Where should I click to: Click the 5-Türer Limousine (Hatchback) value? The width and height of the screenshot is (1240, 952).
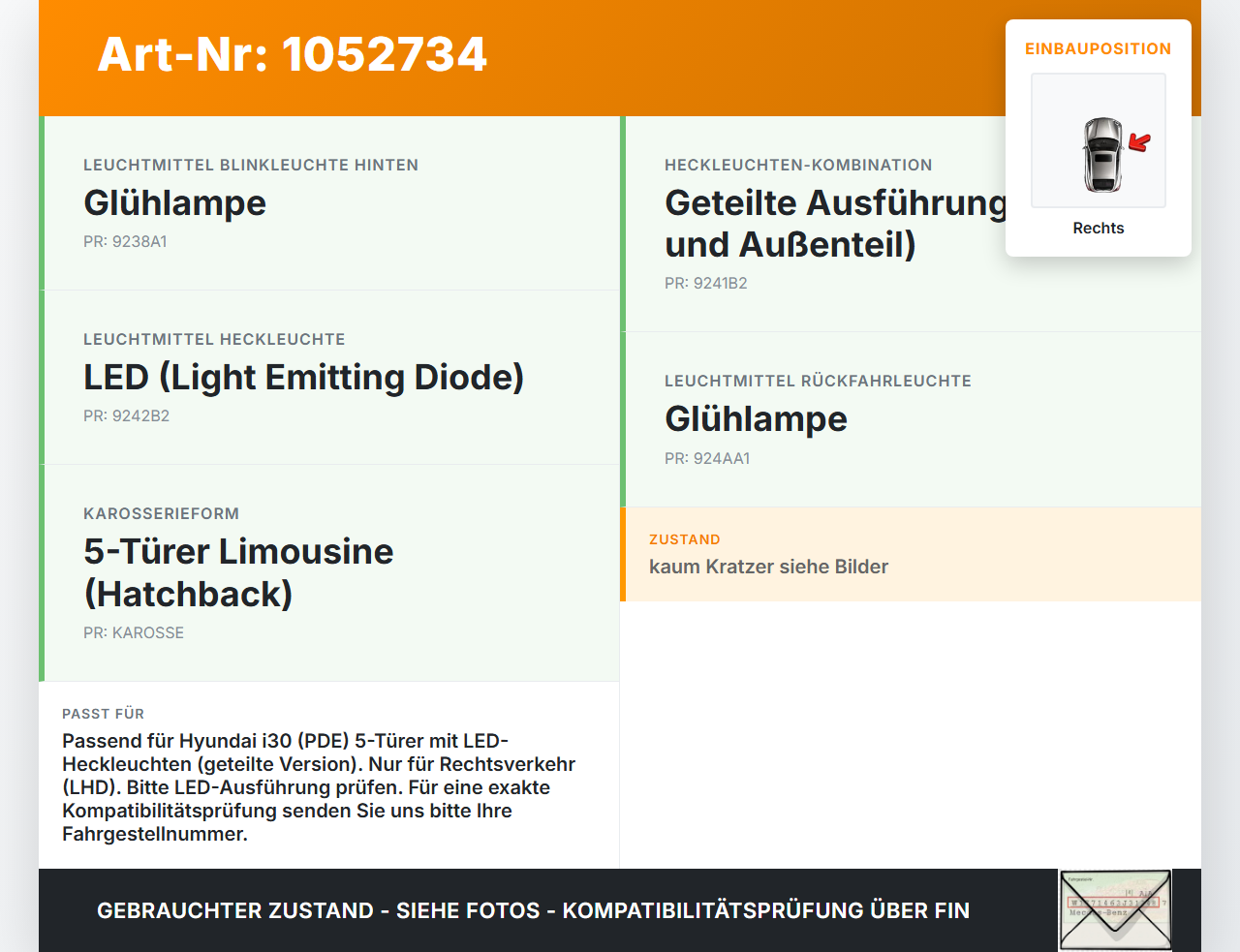click(x=238, y=572)
